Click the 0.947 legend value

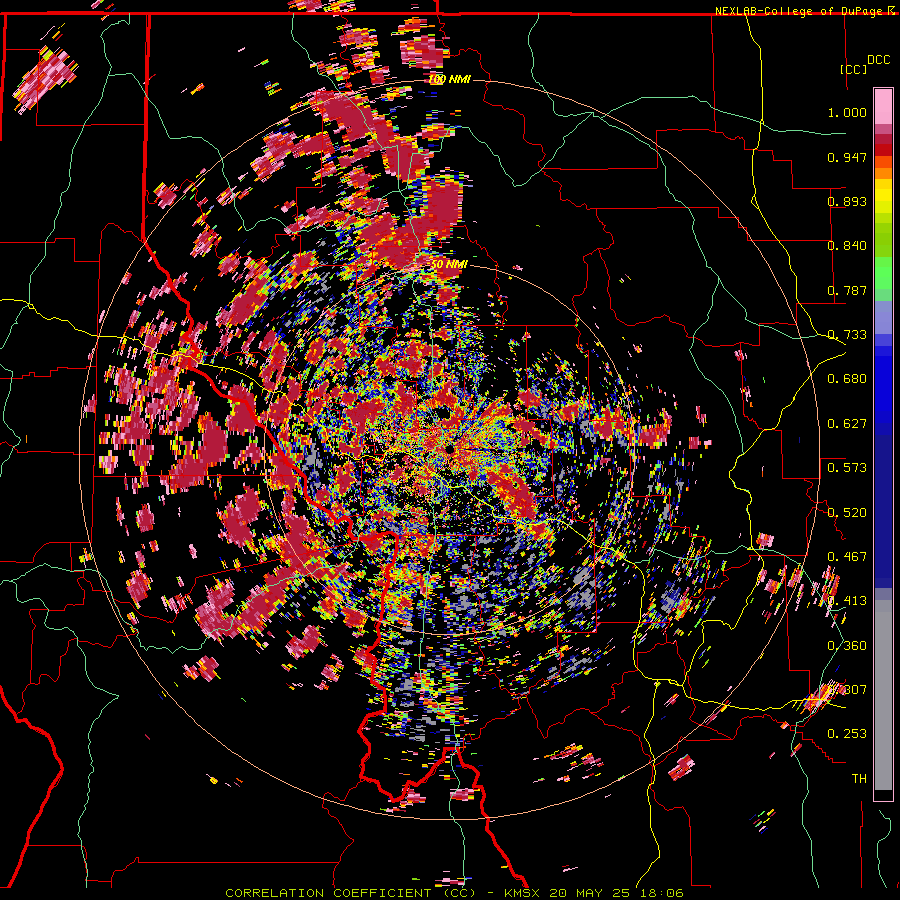pyautogui.click(x=847, y=157)
